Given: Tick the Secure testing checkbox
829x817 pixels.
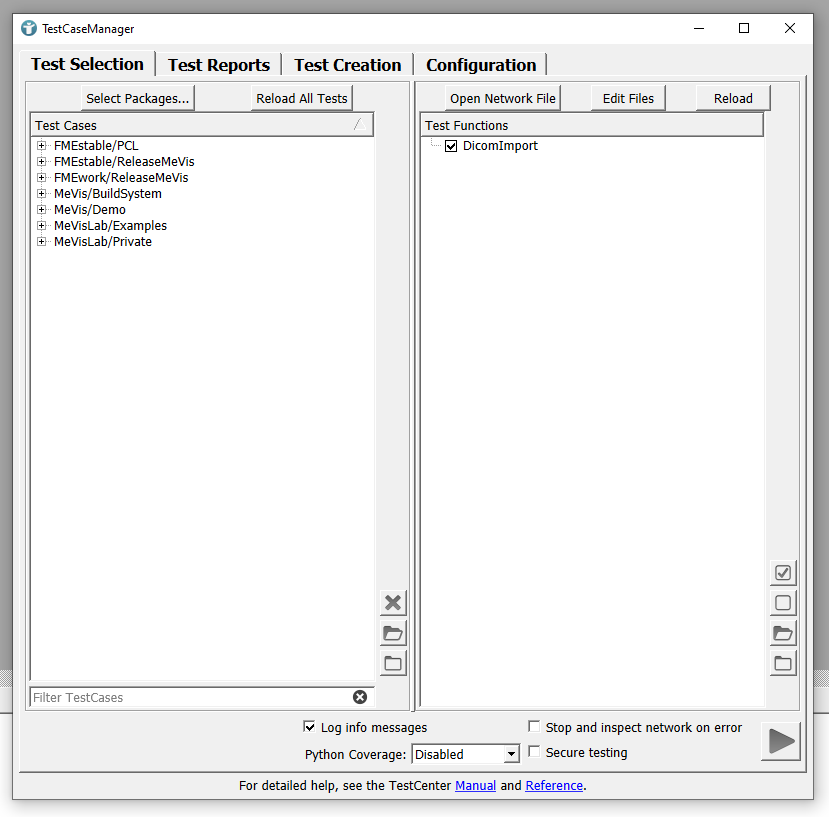Looking at the screenshot, I should [x=534, y=752].
